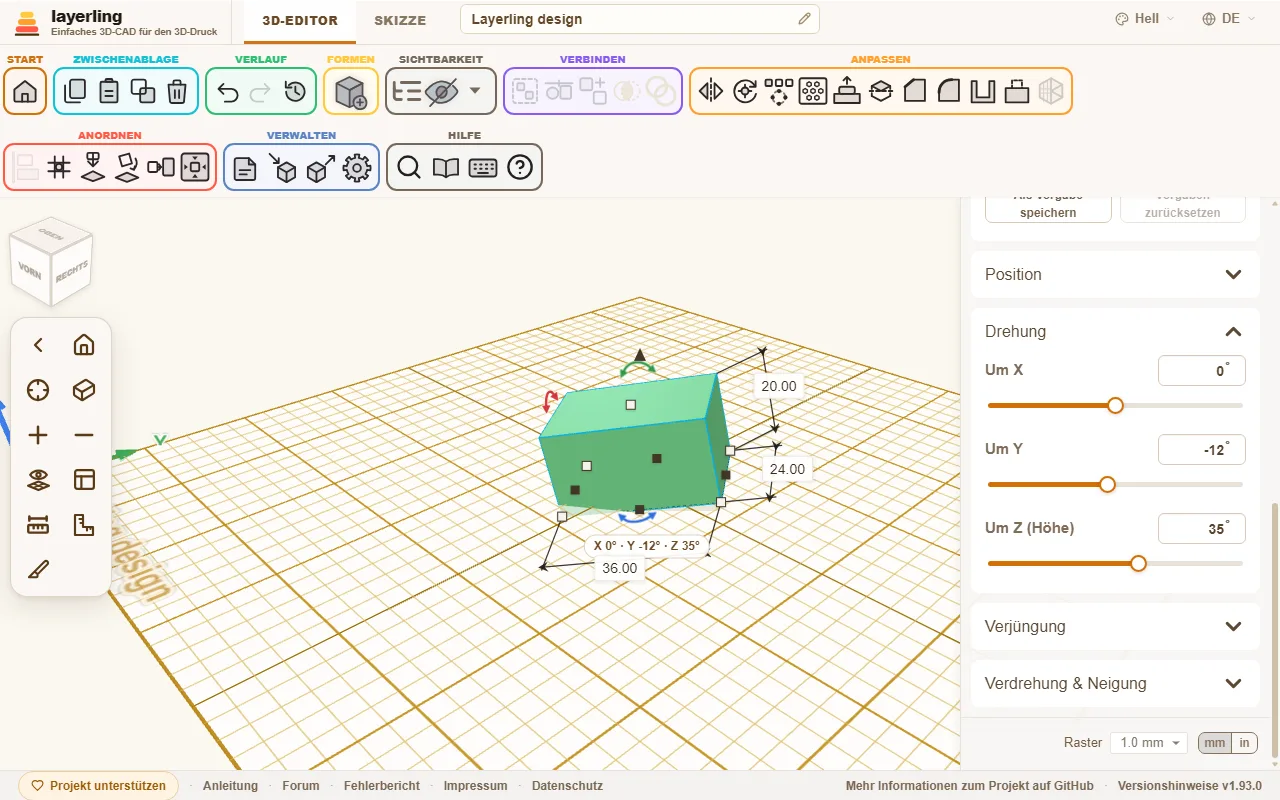Image resolution: width=1280 pixels, height=800 pixels.
Task: Click the Um Z (Höhe) slider handle
Action: click(x=1138, y=563)
